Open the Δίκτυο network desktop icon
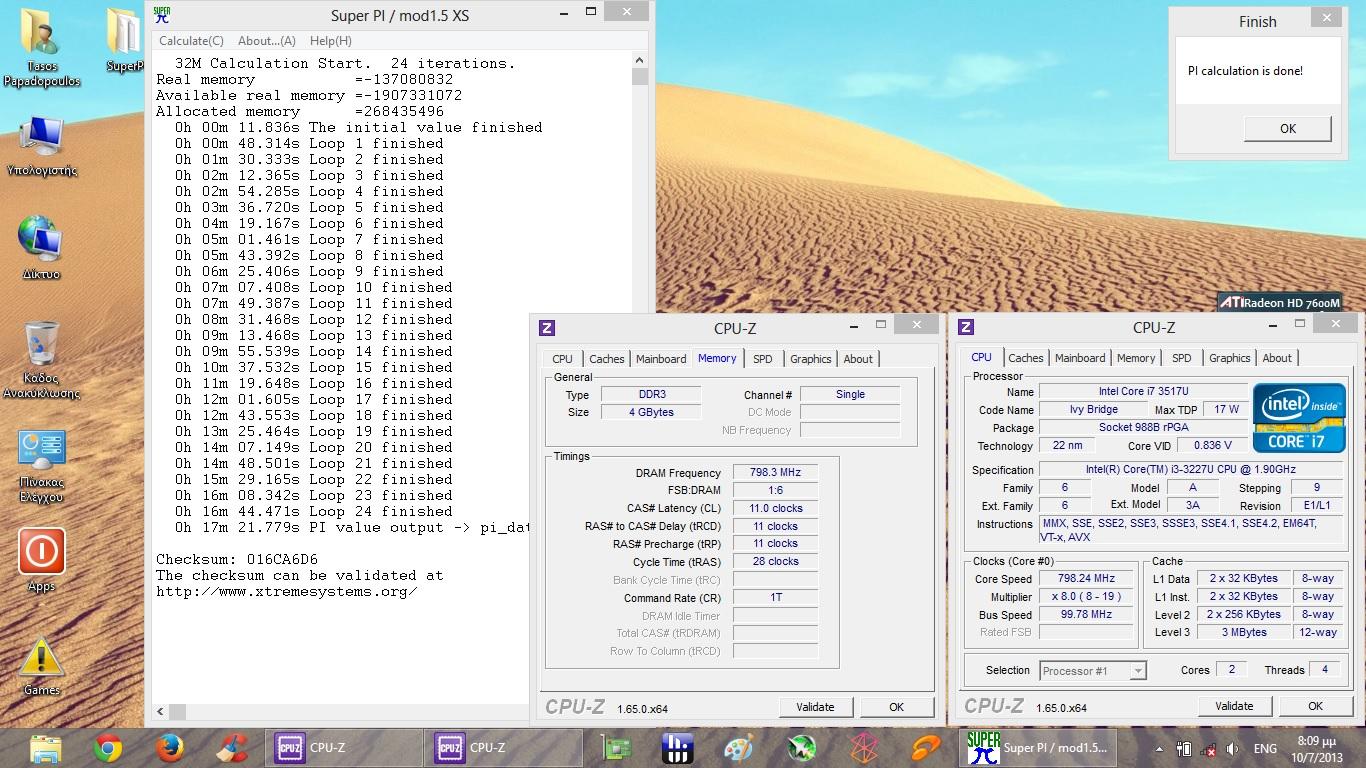 [x=41, y=248]
